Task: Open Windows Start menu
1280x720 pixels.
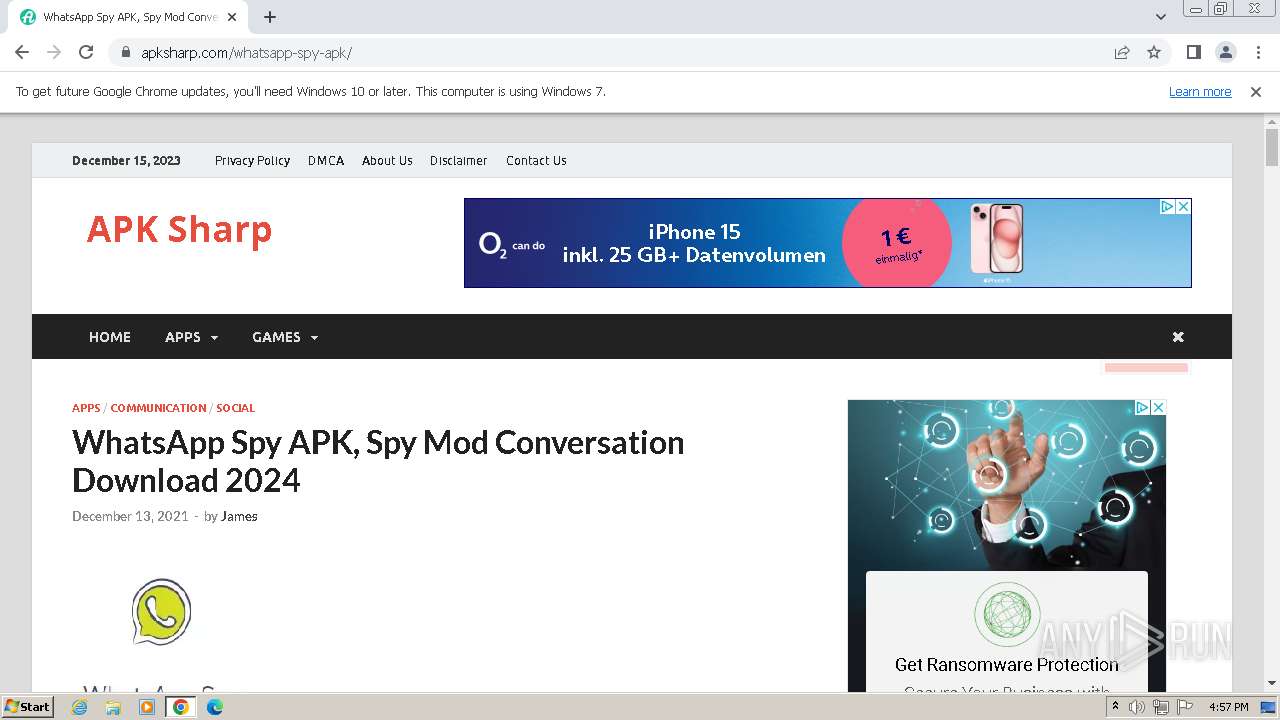Action: pos(27,707)
